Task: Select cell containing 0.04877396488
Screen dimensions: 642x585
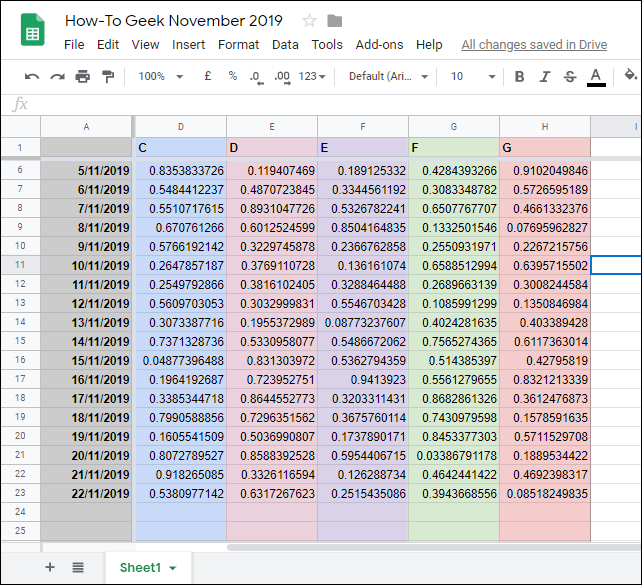Action: pos(181,360)
